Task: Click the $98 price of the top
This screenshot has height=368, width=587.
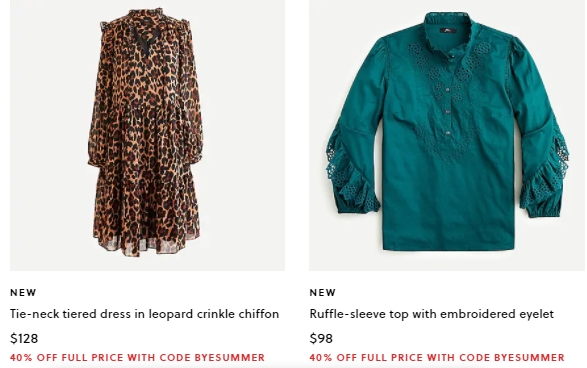Action: 321,338
